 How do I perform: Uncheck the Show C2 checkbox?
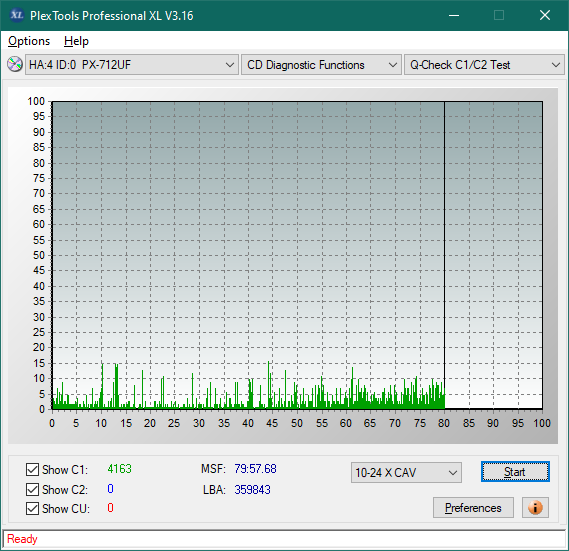click(x=32, y=489)
